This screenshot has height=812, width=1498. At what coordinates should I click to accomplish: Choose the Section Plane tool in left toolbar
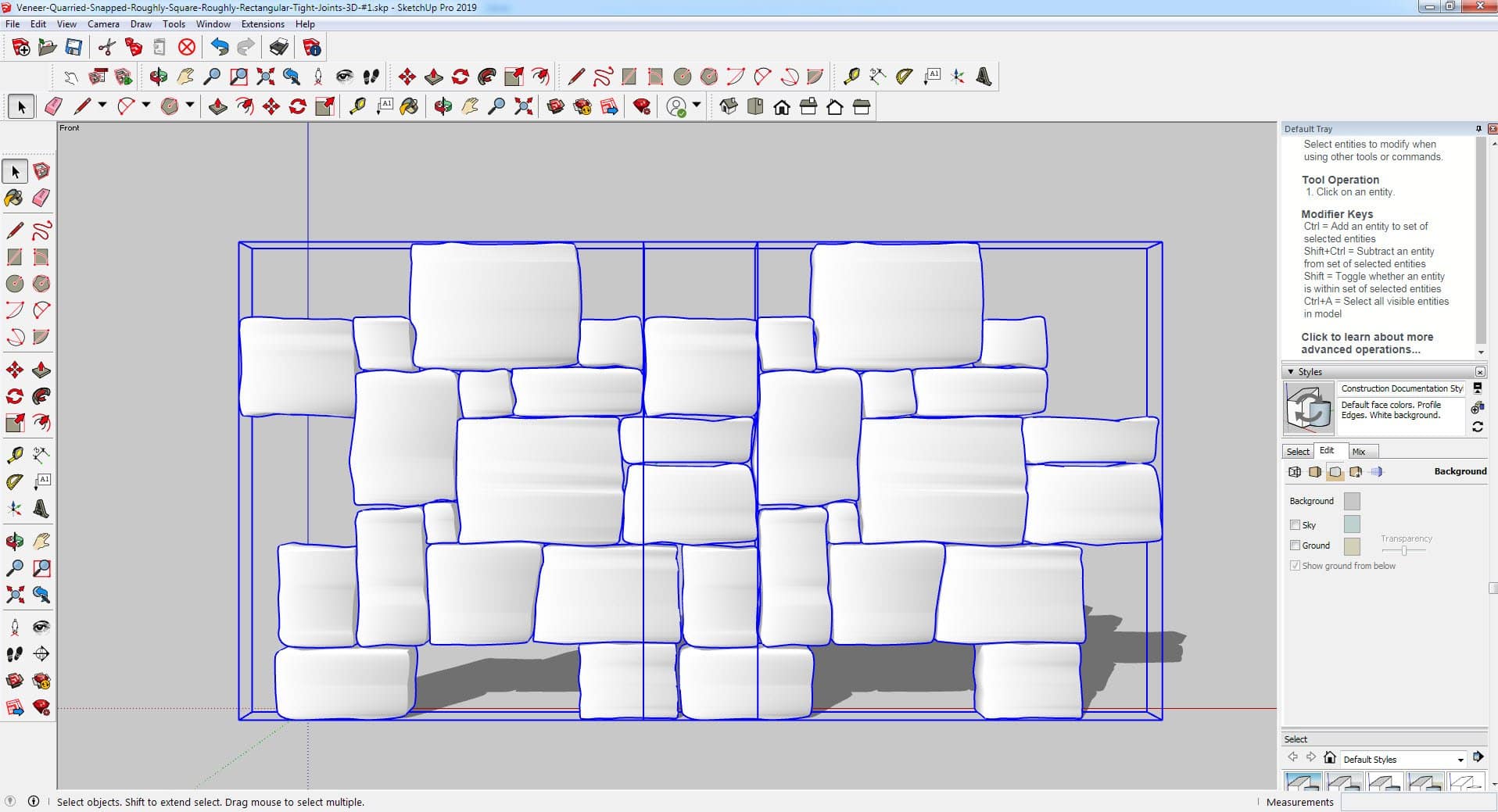point(41,654)
